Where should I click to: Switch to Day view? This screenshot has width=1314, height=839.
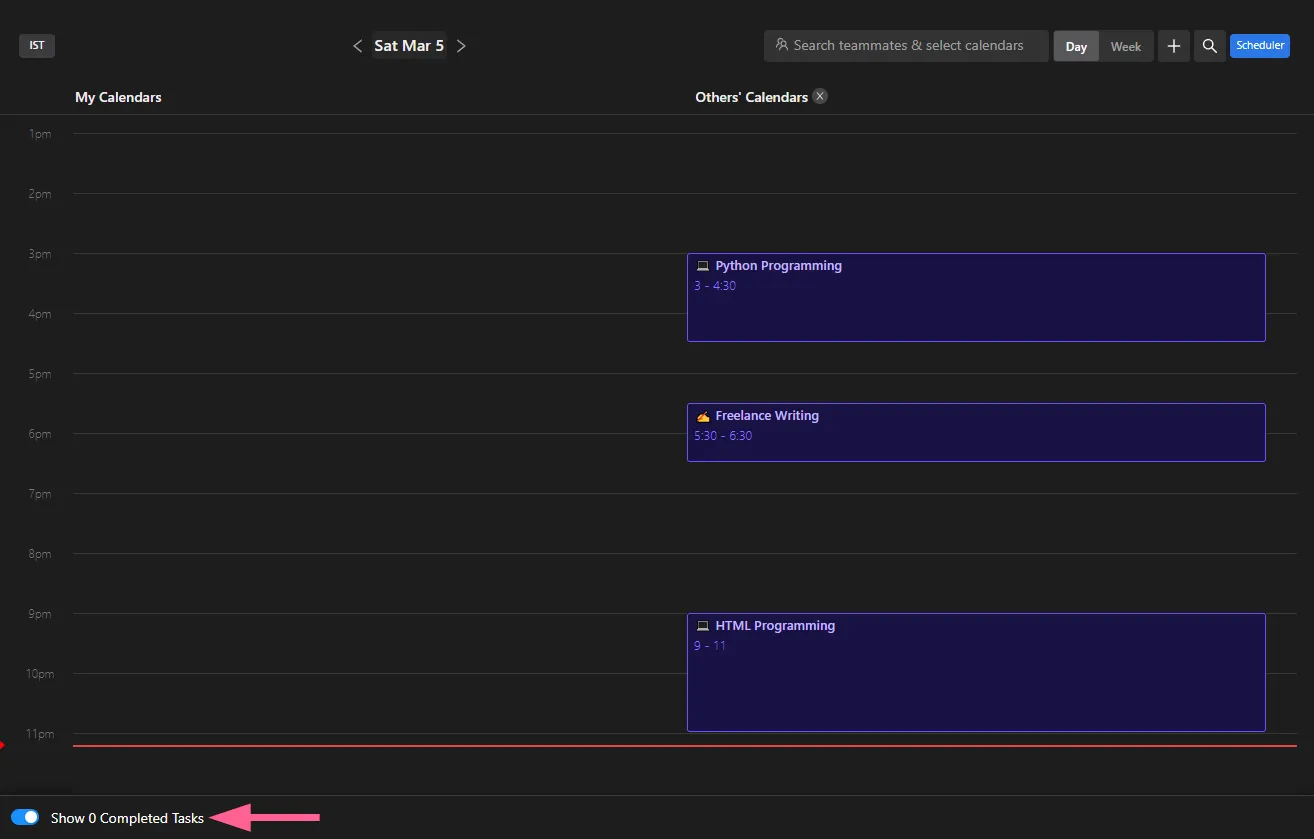[x=1076, y=46]
